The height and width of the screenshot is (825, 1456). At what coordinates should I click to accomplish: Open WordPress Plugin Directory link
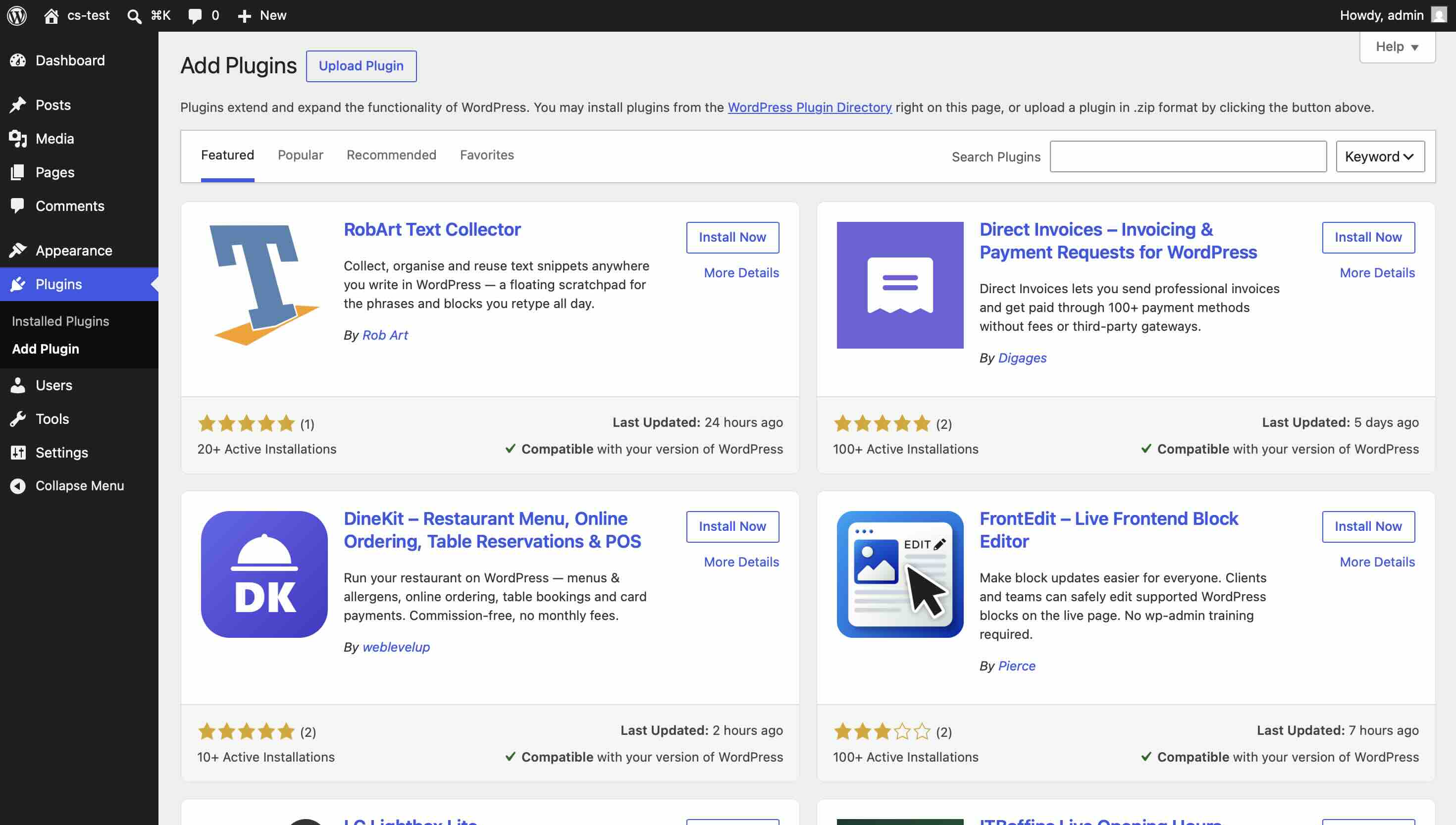810,107
